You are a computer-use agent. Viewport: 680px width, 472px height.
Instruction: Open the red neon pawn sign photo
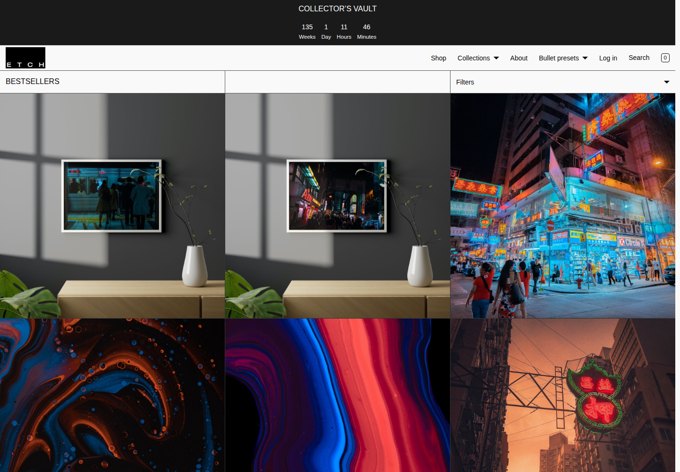coord(562,395)
